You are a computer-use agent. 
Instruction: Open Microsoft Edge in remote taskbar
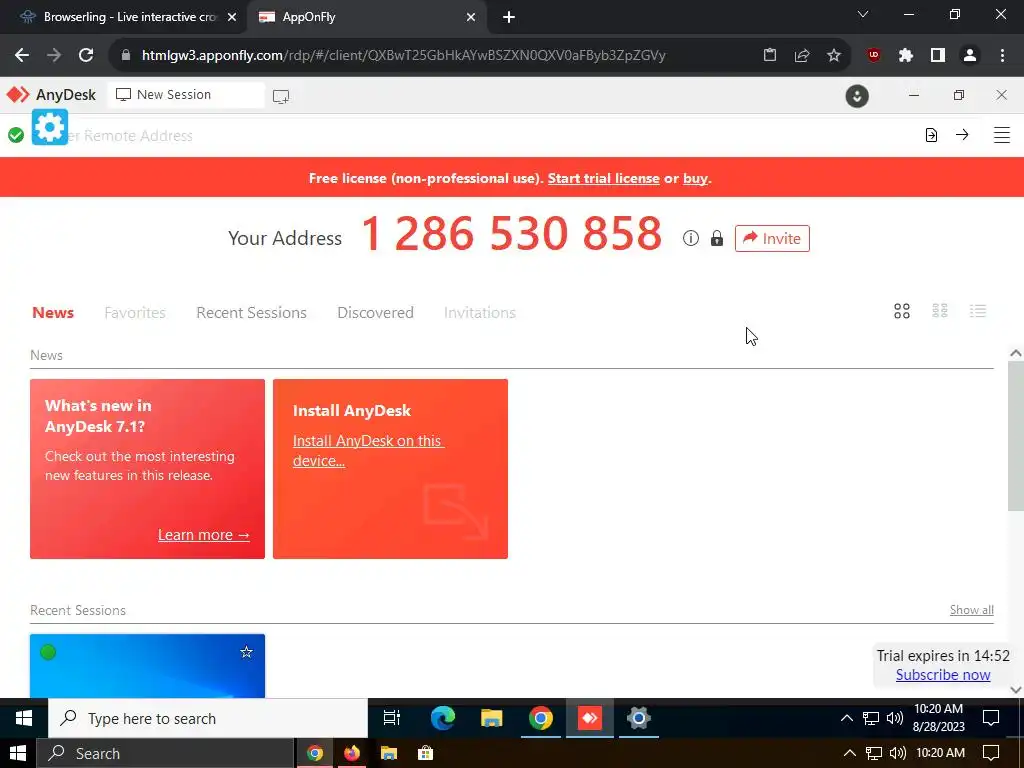(x=443, y=718)
